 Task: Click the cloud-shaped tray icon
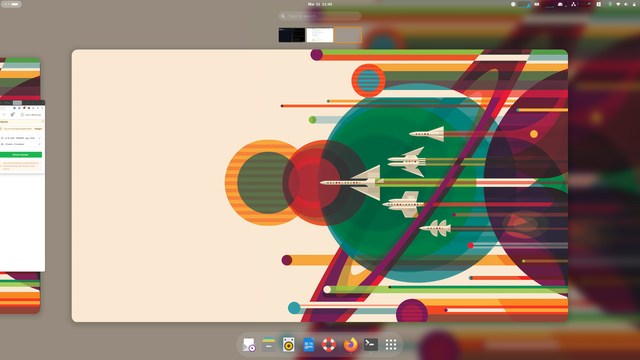click(x=560, y=4)
